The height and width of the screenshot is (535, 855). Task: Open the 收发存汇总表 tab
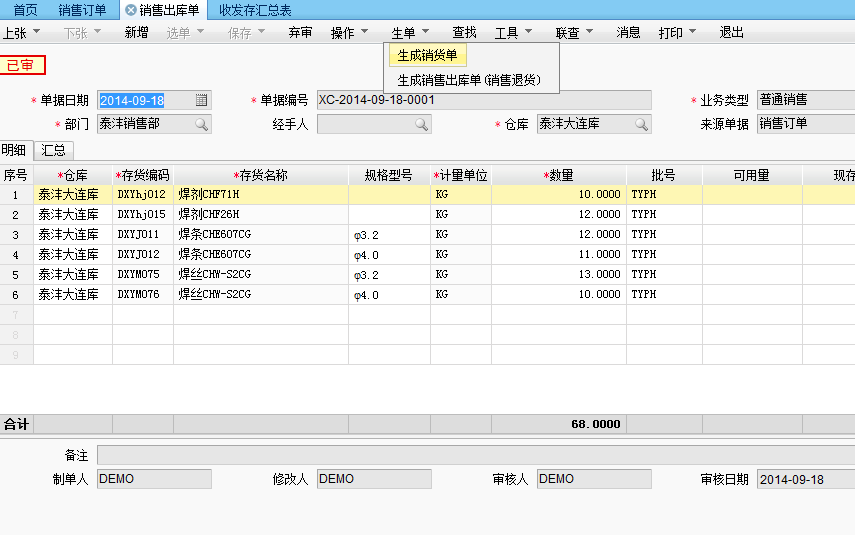[x=255, y=9]
